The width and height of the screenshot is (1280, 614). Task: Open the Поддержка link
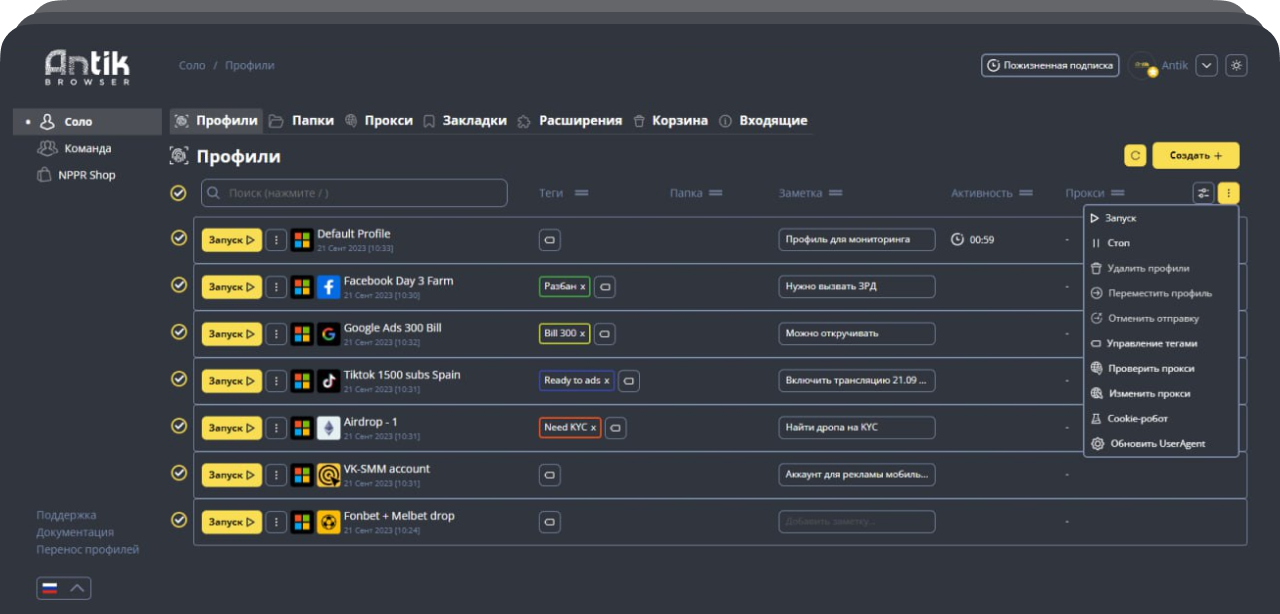(66, 515)
